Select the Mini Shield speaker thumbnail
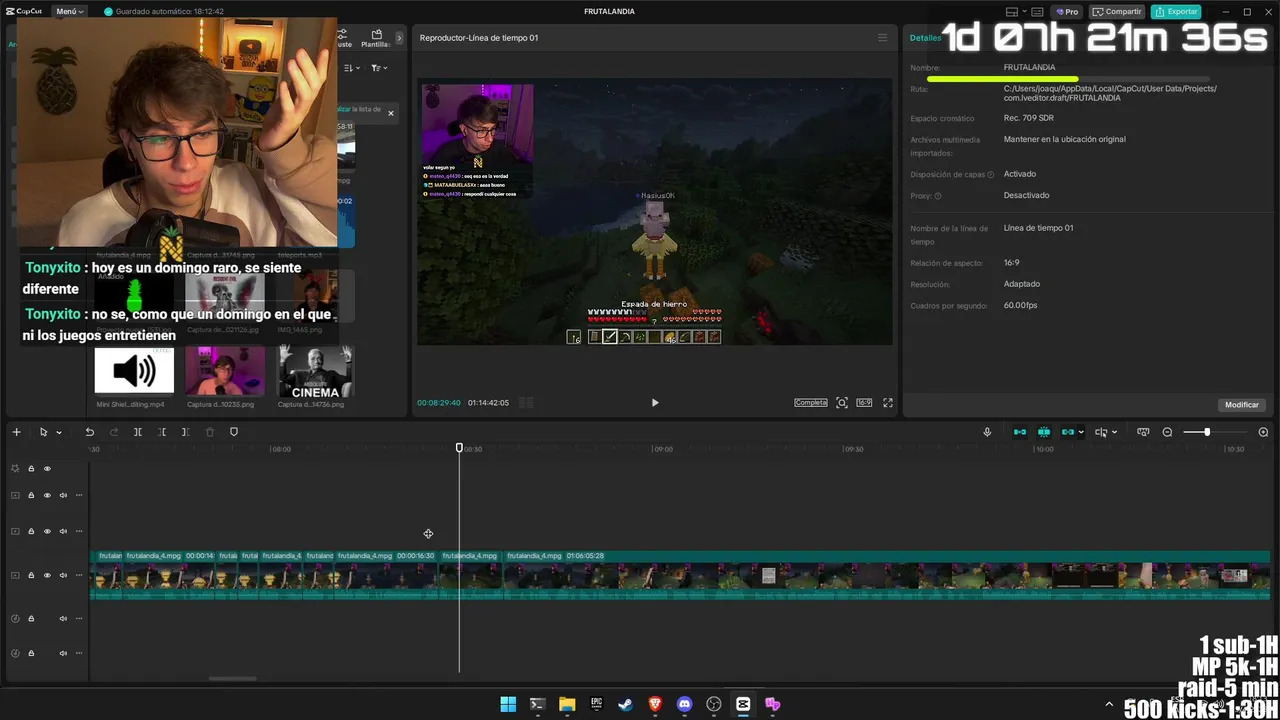Viewport: 1280px width, 720px height. click(134, 371)
